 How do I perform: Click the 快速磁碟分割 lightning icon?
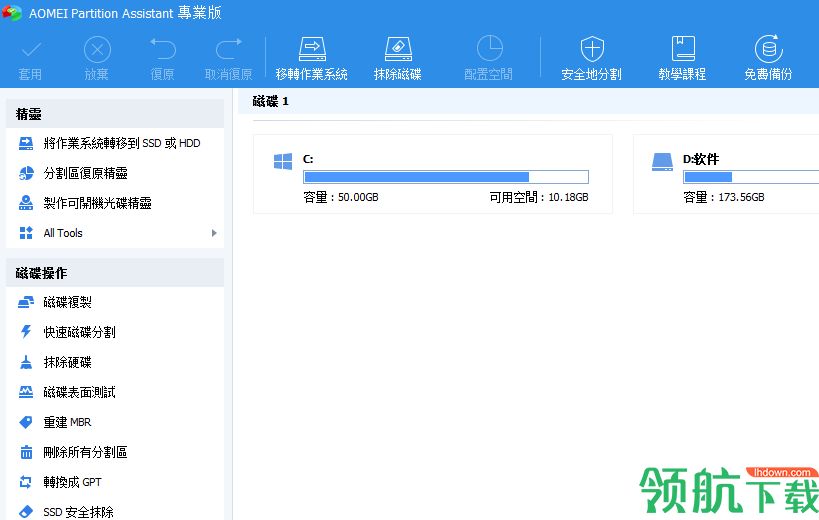coord(26,332)
